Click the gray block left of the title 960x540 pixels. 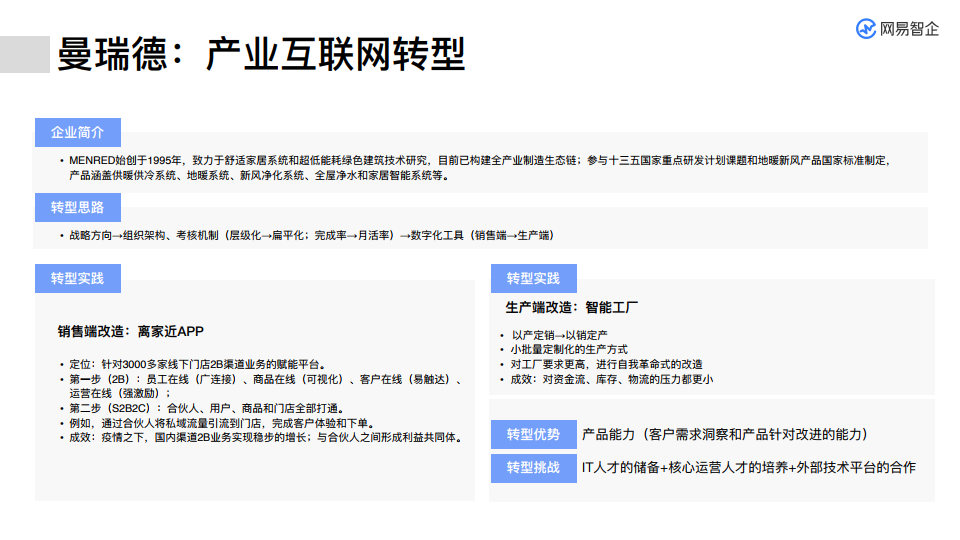[25, 54]
